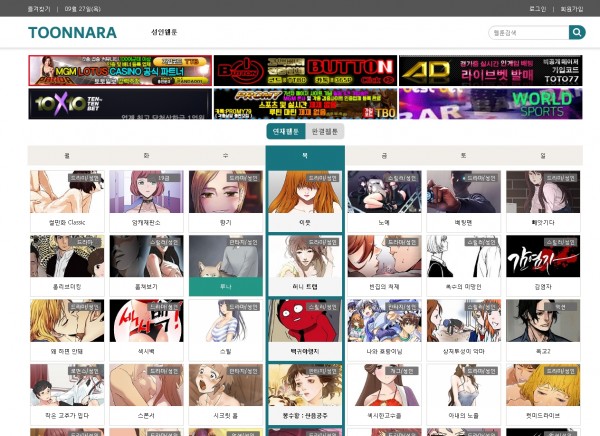
Task: Select the 금 day tab
Action: pos(384,155)
